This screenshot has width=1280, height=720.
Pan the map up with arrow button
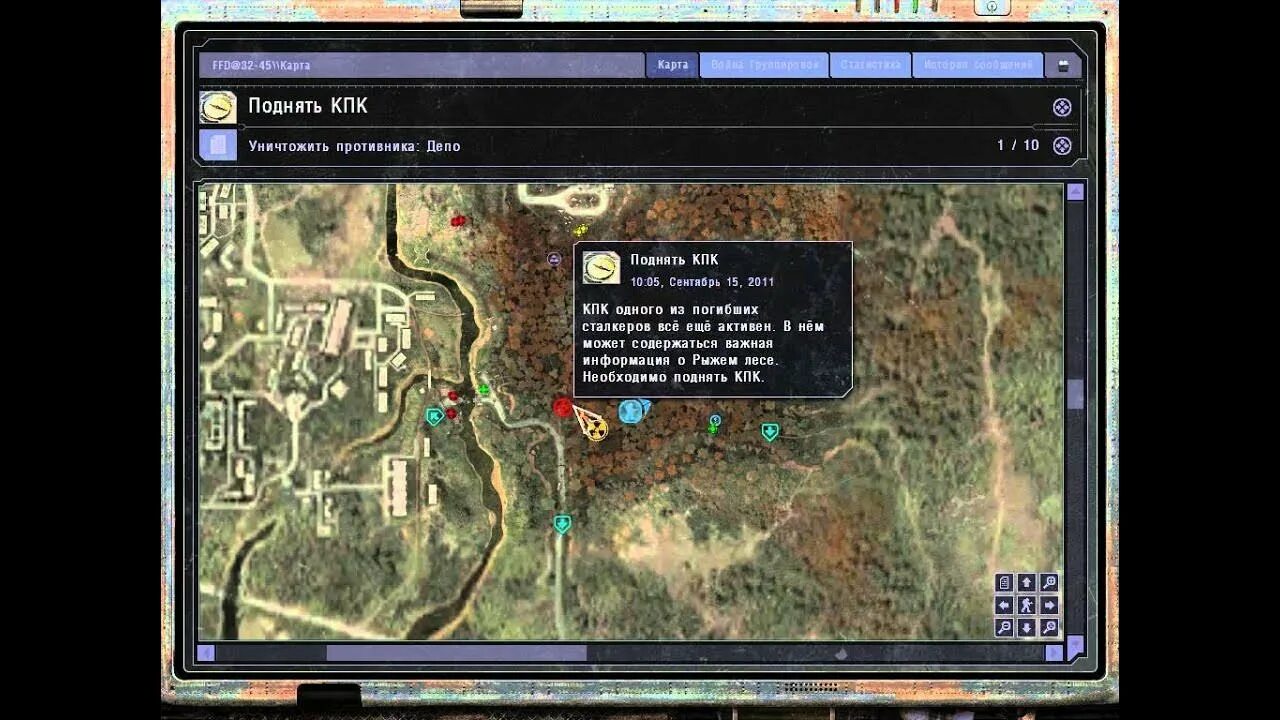pos(1026,583)
